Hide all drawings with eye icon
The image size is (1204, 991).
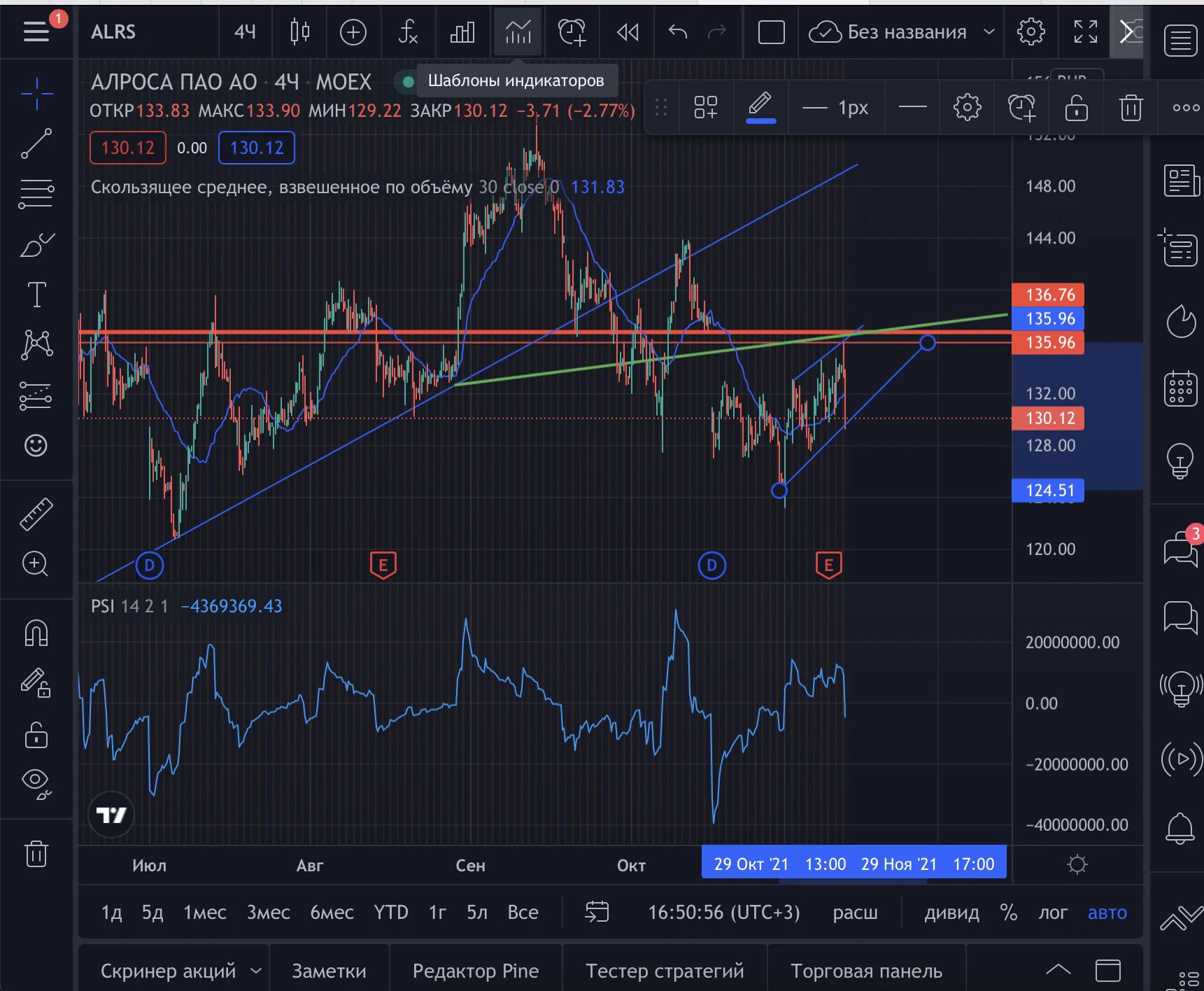point(36,784)
